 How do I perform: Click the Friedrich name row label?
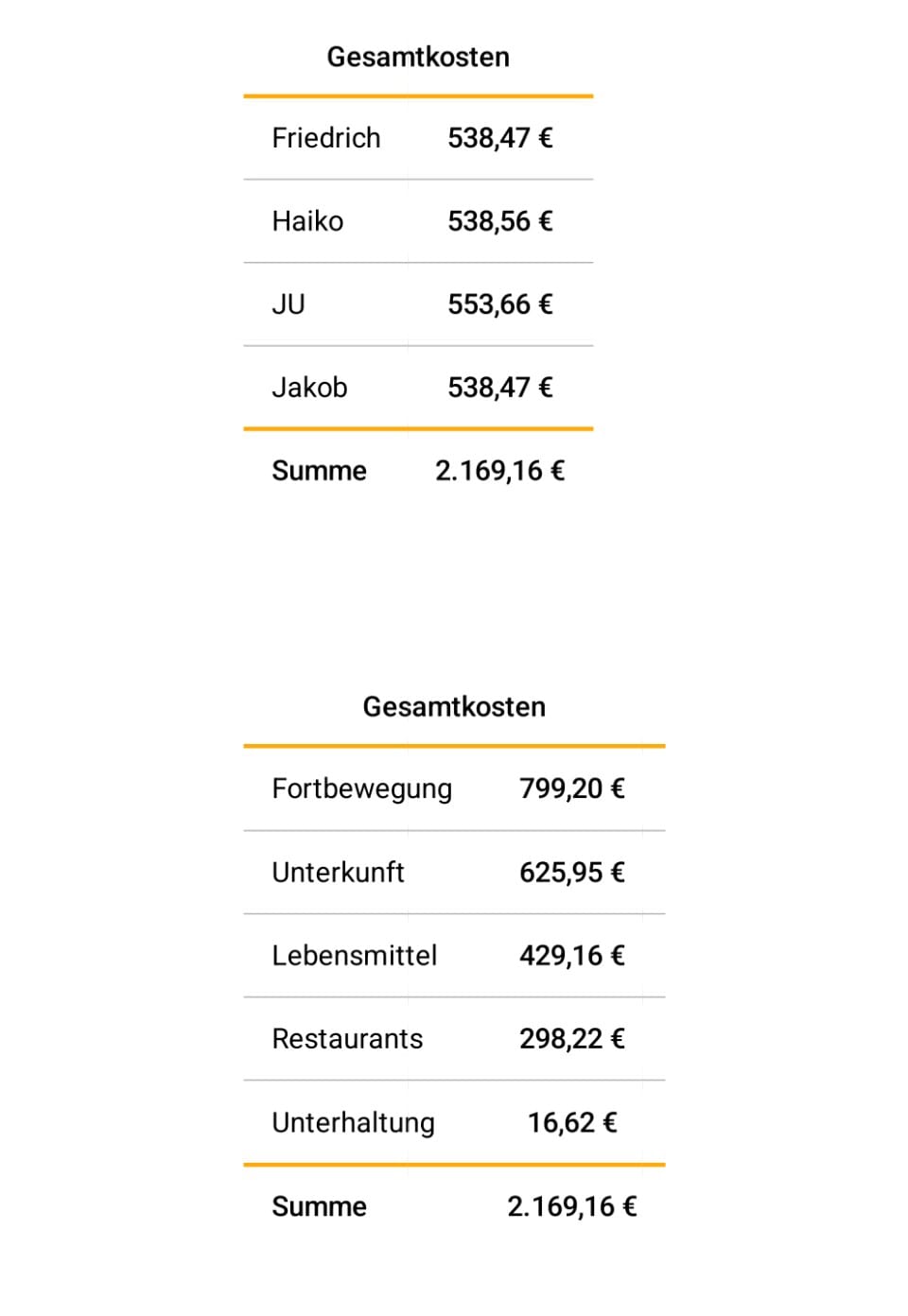coord(325,138)
